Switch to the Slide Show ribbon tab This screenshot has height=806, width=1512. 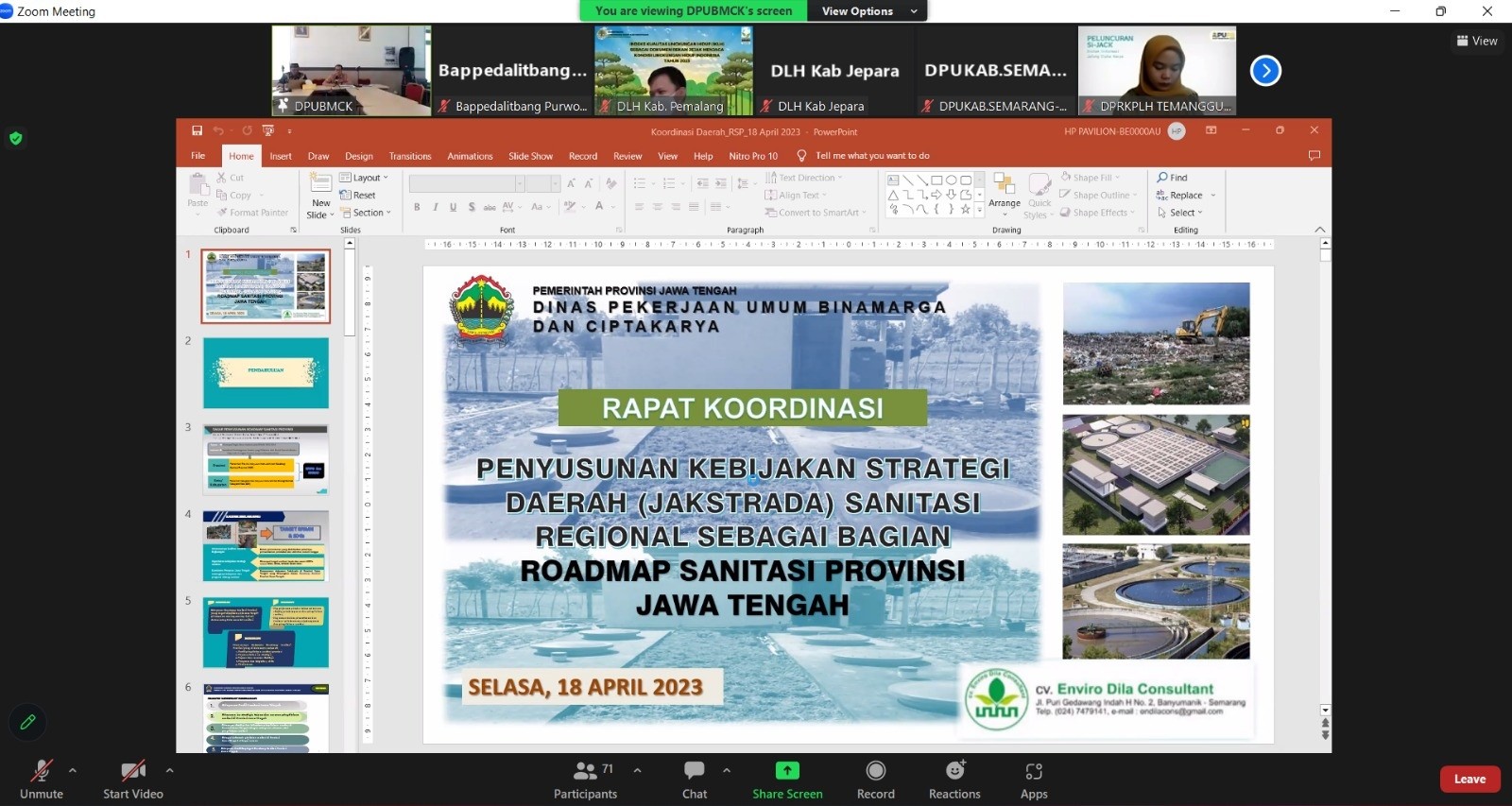coord(531,156)
